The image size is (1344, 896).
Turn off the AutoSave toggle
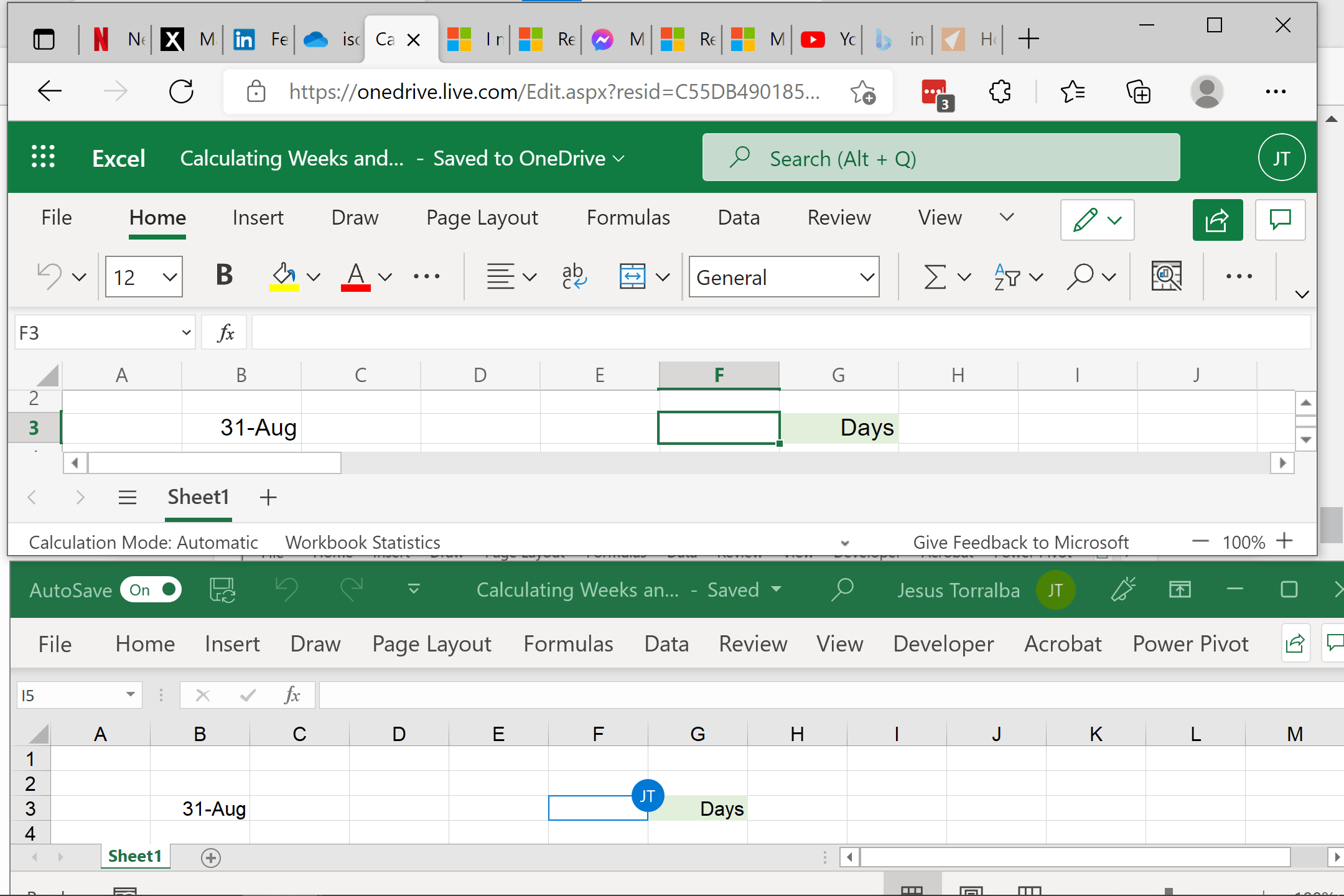[151, 589]
